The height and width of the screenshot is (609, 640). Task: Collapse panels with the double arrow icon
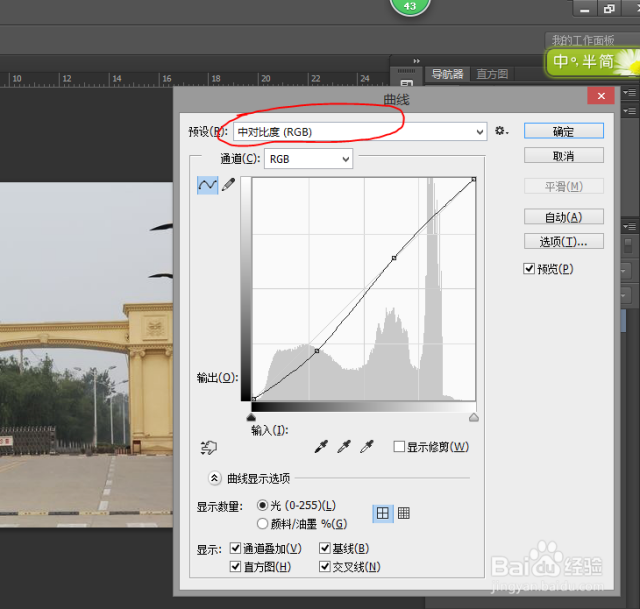pyautogui.click(x=416, y=61)
